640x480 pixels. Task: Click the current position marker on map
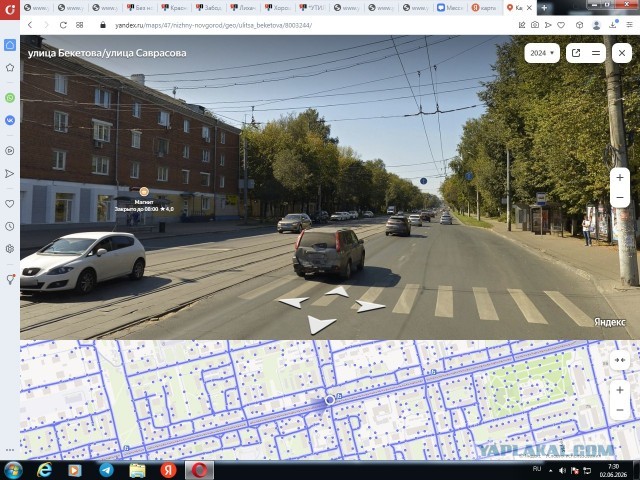329,400
